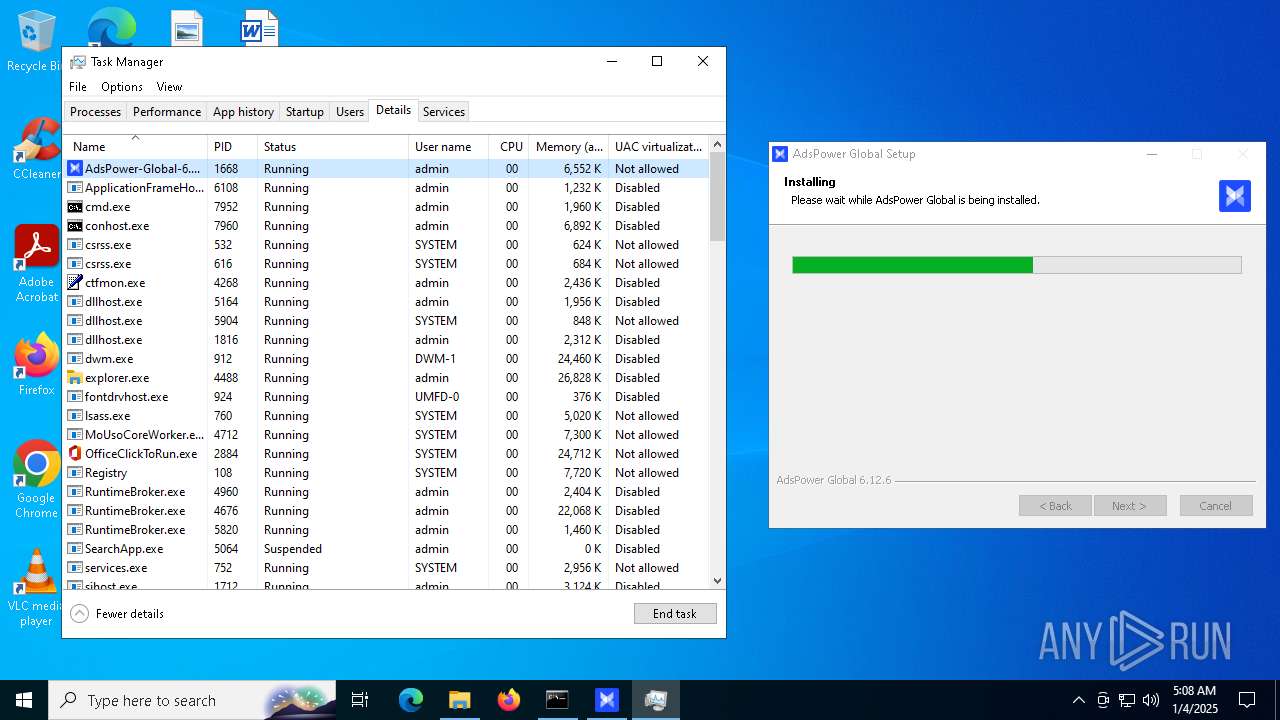Click the ctfmon.exe process icon

(74, 283)
